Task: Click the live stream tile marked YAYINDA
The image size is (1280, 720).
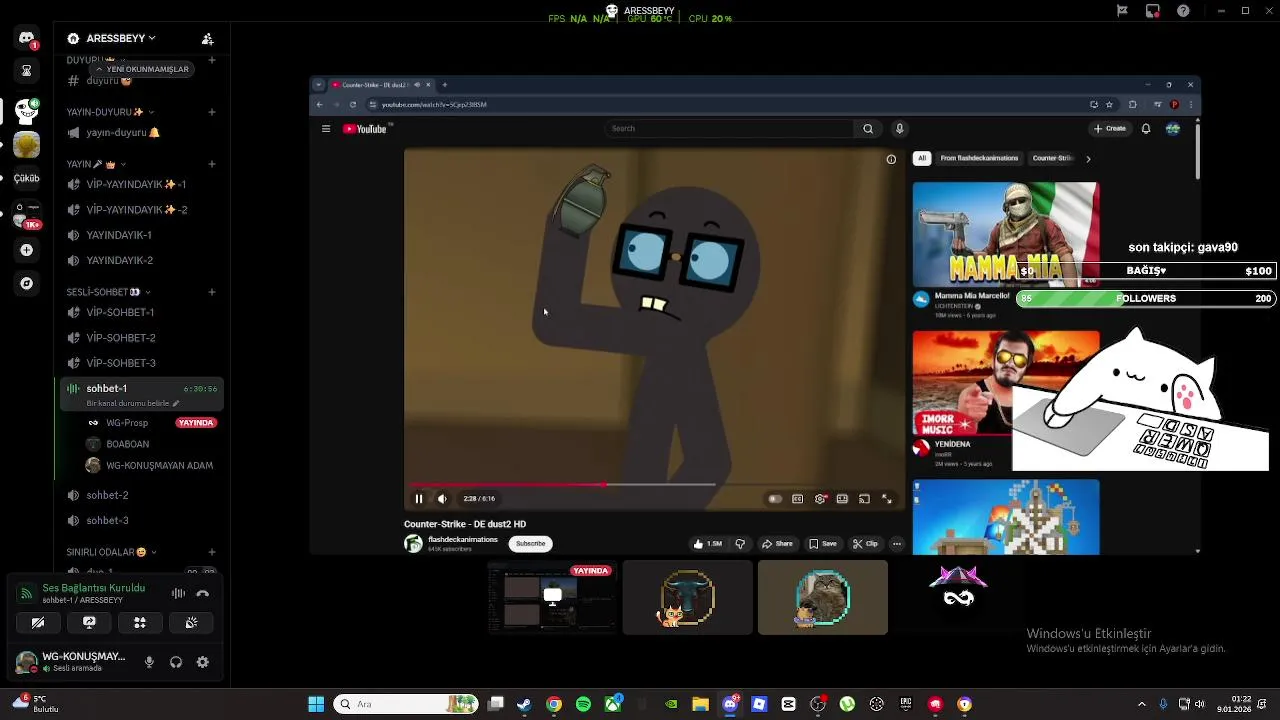Action: [x=552, y=597]
